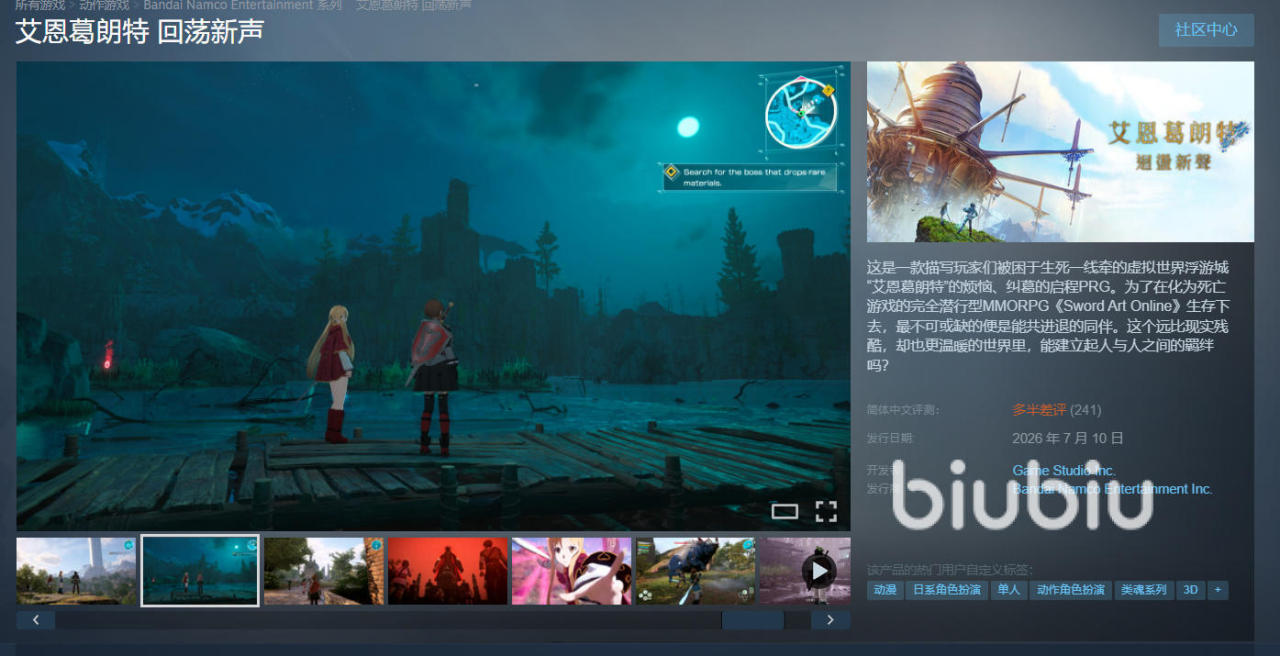Select the red silhouette screenshot thumbnail

[448, 571]
